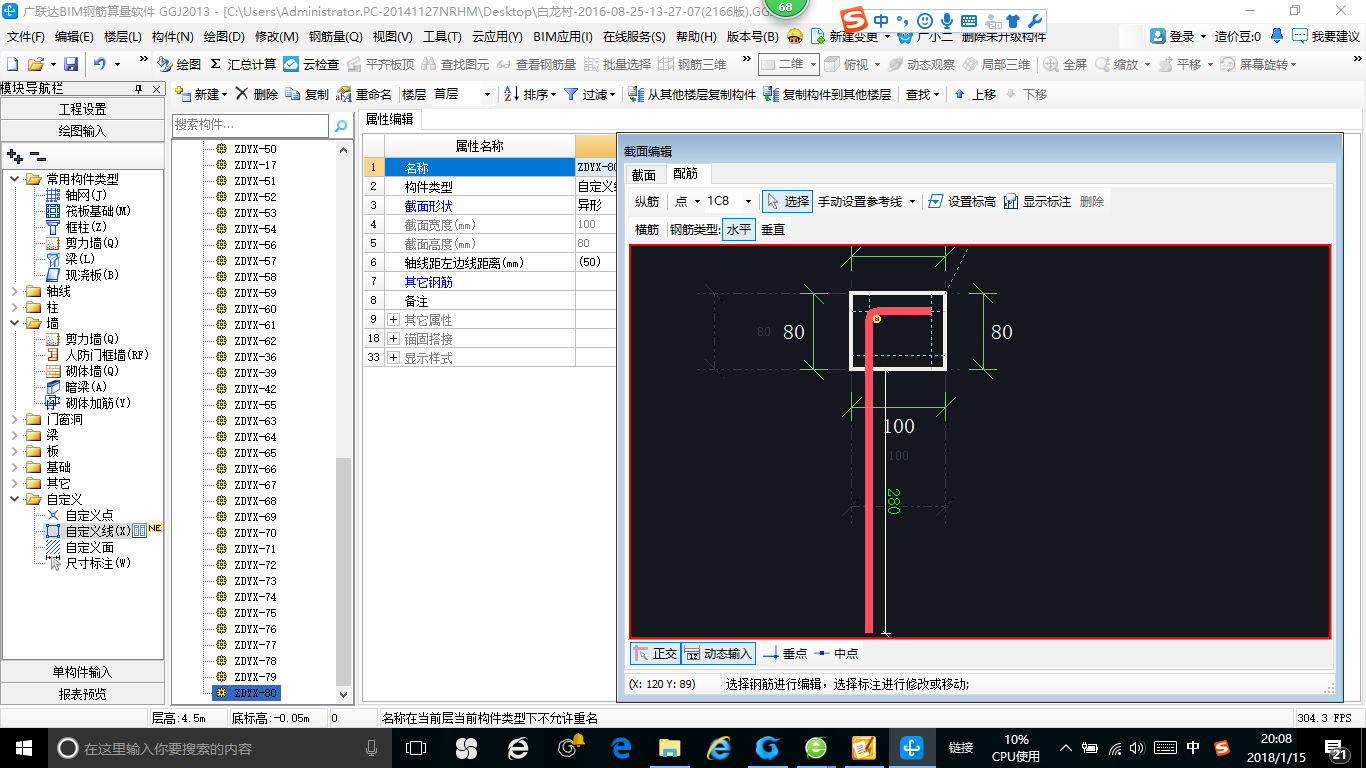Click 新建 to create a new component
This screenshot has height=768, width=1366.
click(201, 94)
